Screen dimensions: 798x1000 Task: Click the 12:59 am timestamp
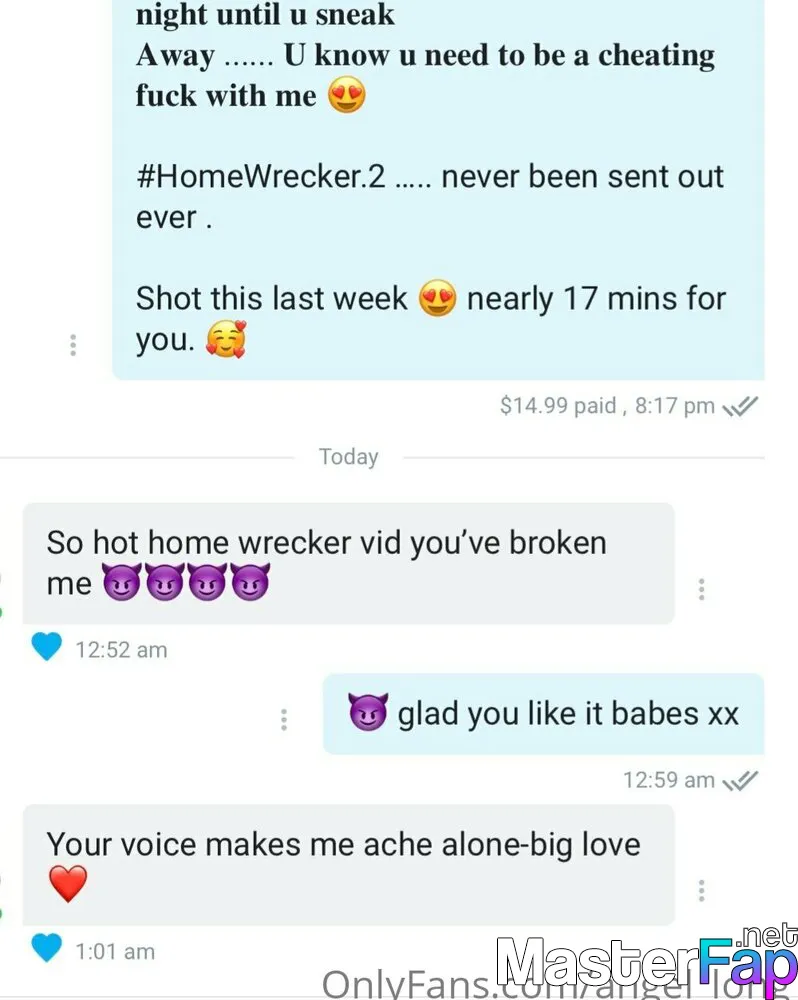(x=669, y=780)
